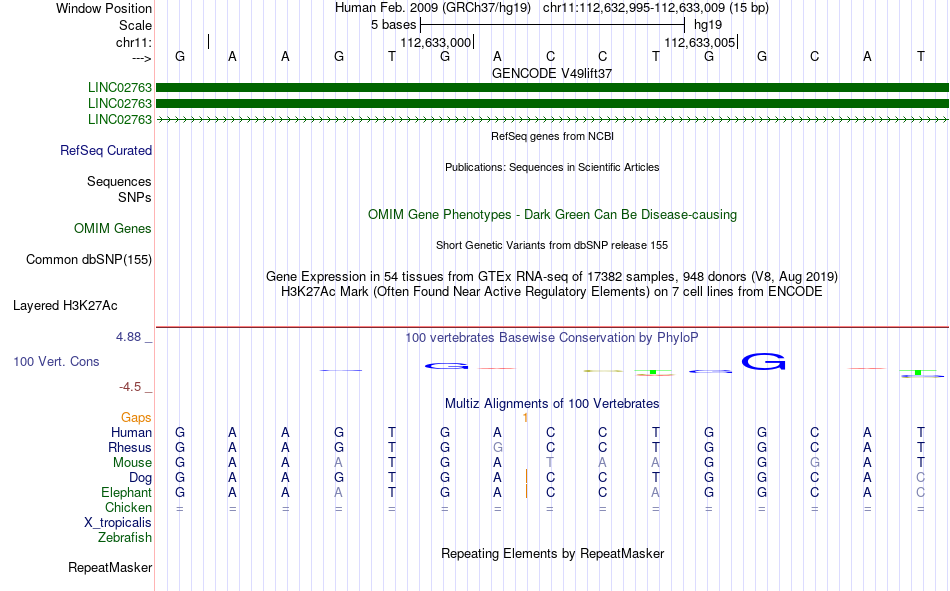
Task: Click the grayed C ending the Elephant row
Action: point(920,492)
